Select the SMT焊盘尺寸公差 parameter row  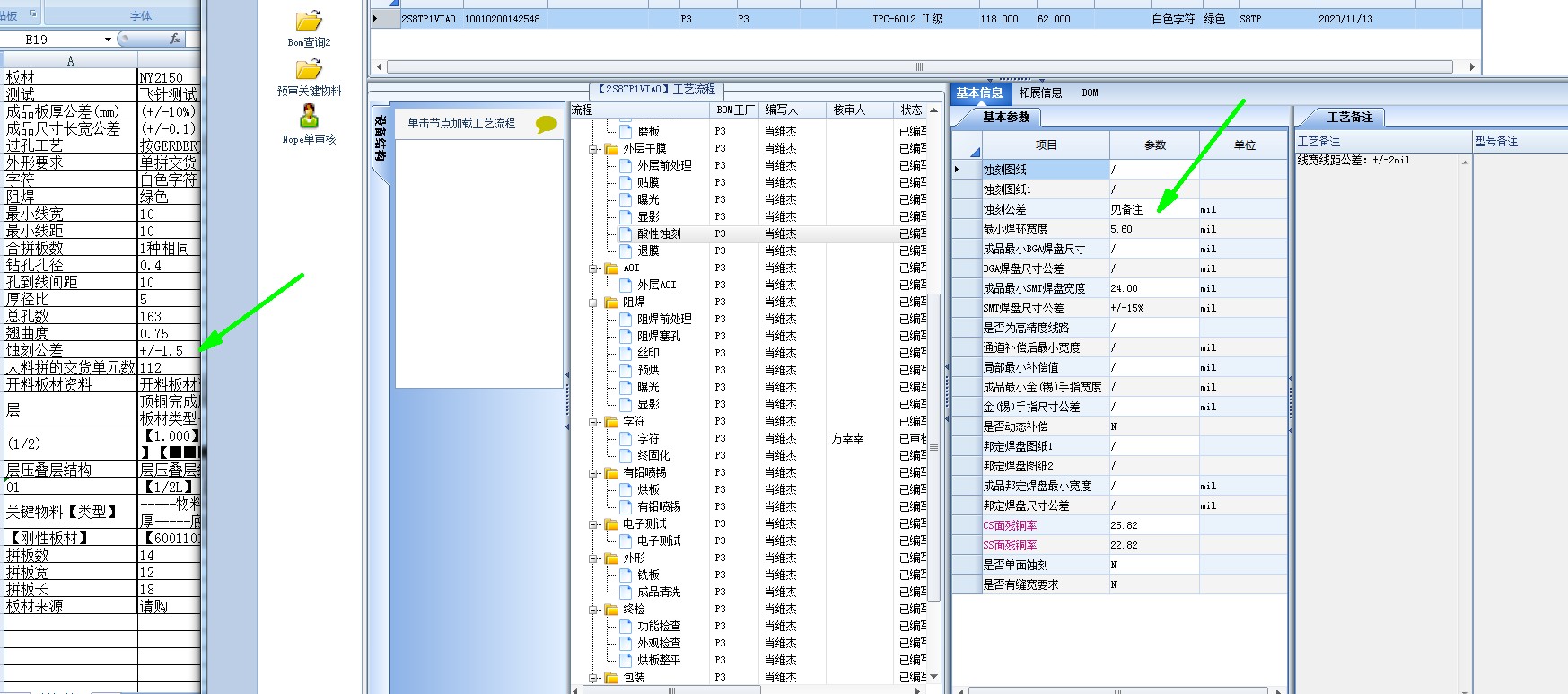1120,308
